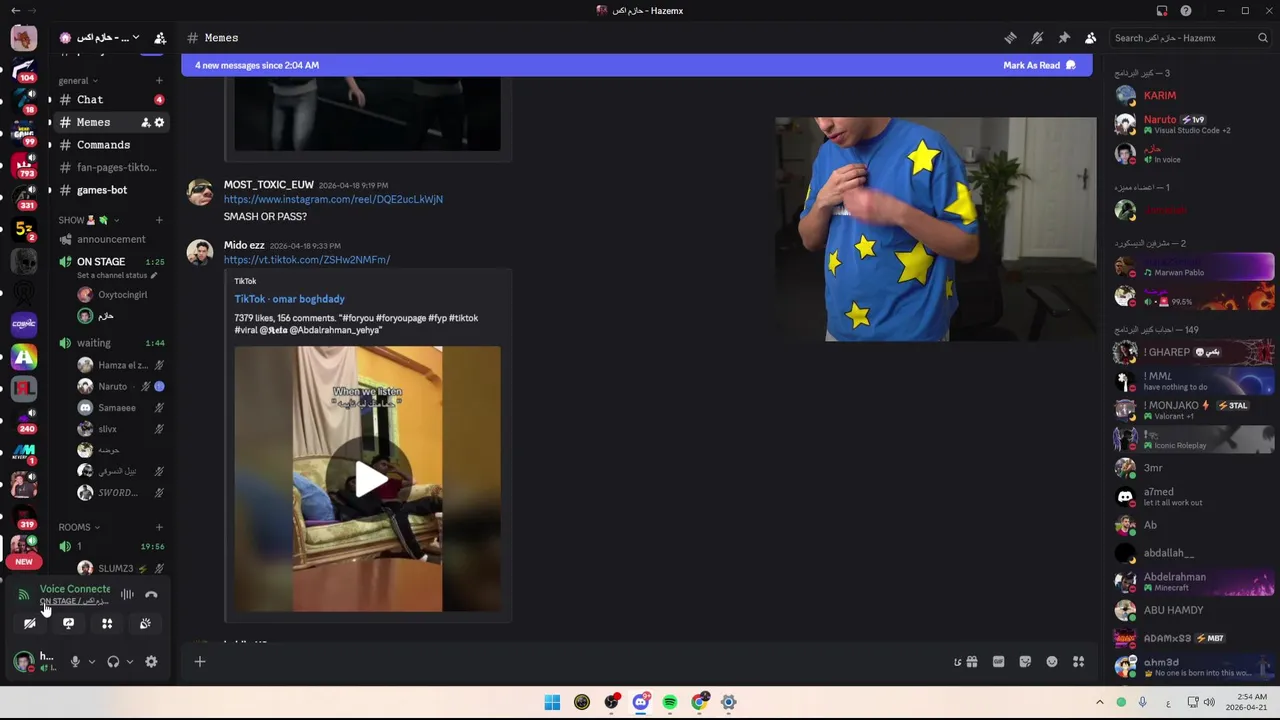1280x720 pixels.
Task: Open Marwan Pablo member entry
Action: coord(1193,266)
